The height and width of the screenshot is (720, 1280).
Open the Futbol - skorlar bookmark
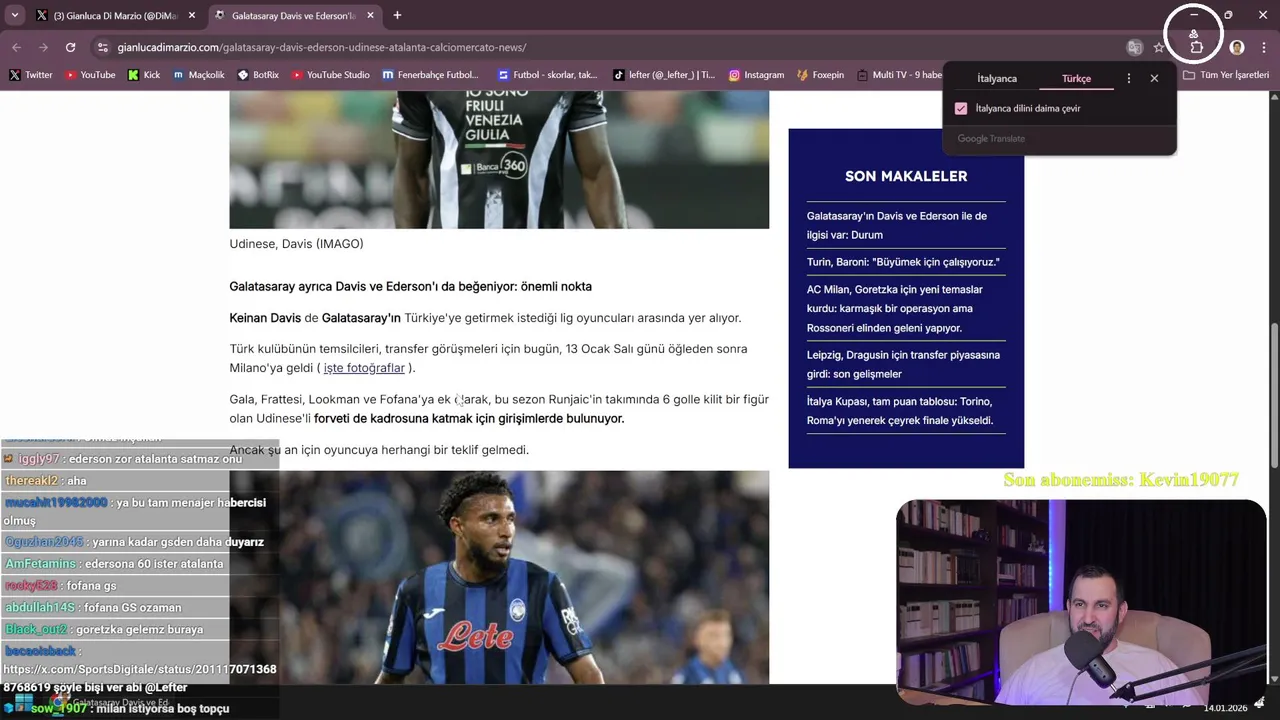547,75
